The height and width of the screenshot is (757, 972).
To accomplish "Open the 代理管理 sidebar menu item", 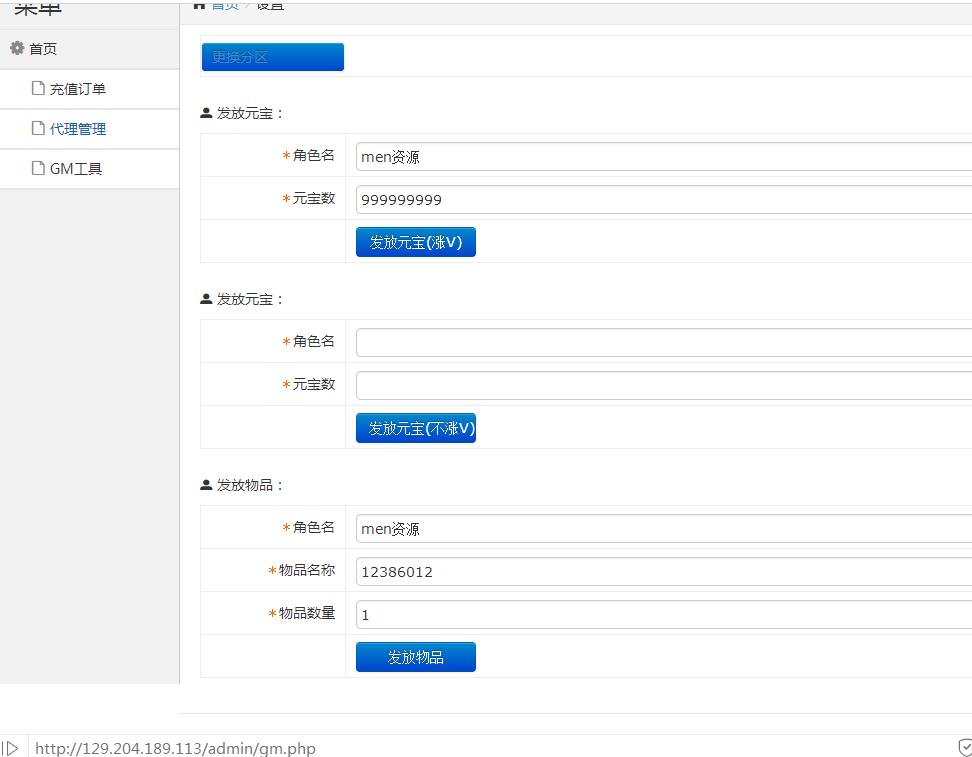I will pos(78,129).
